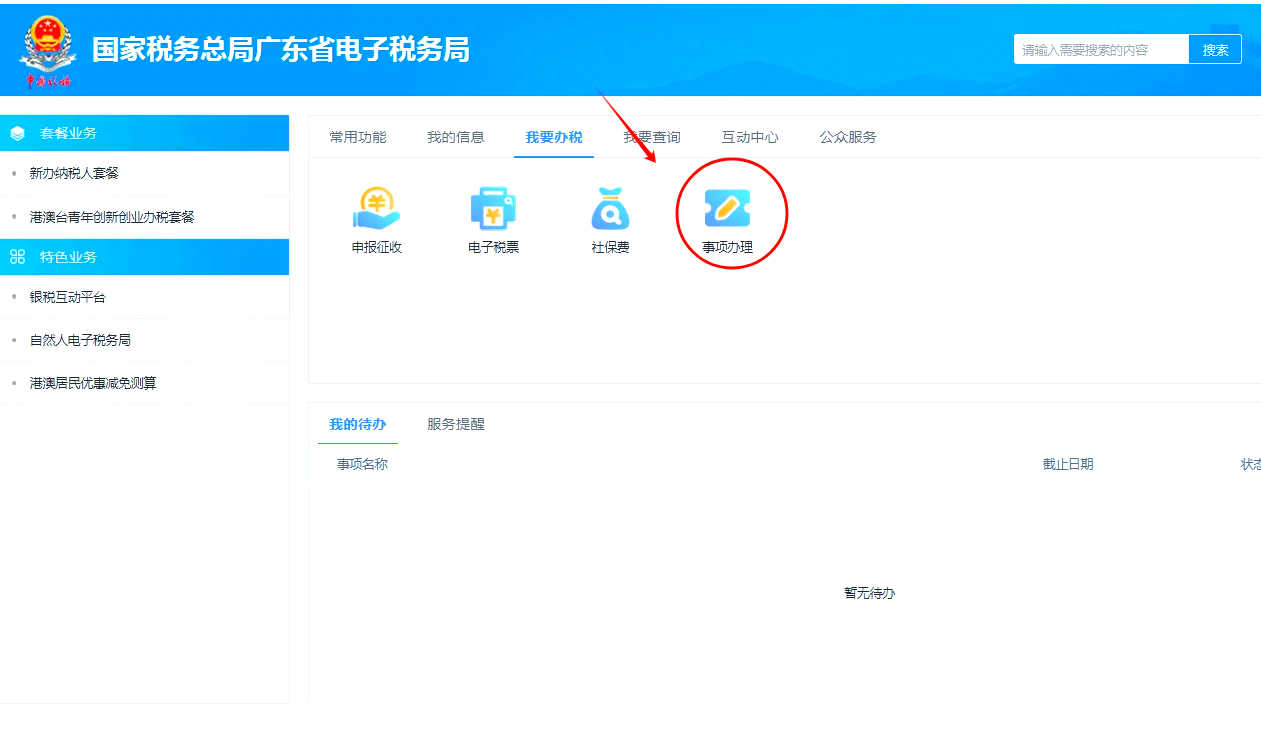Click the 暂无待办 message
This screenshot has height=742, width=1261.
click(x=870, y=593)
